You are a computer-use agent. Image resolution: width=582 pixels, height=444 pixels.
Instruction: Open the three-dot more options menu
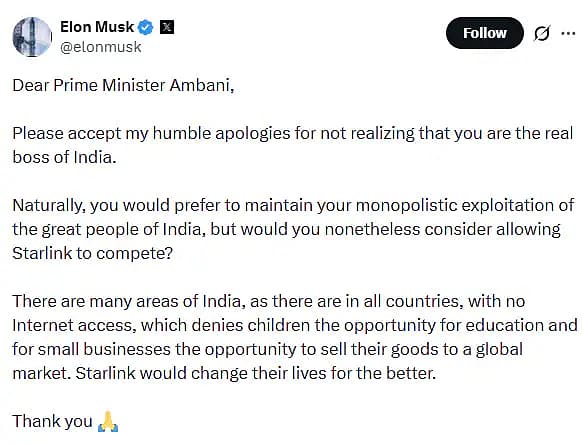pyautogui.click(x=568, y=33)
